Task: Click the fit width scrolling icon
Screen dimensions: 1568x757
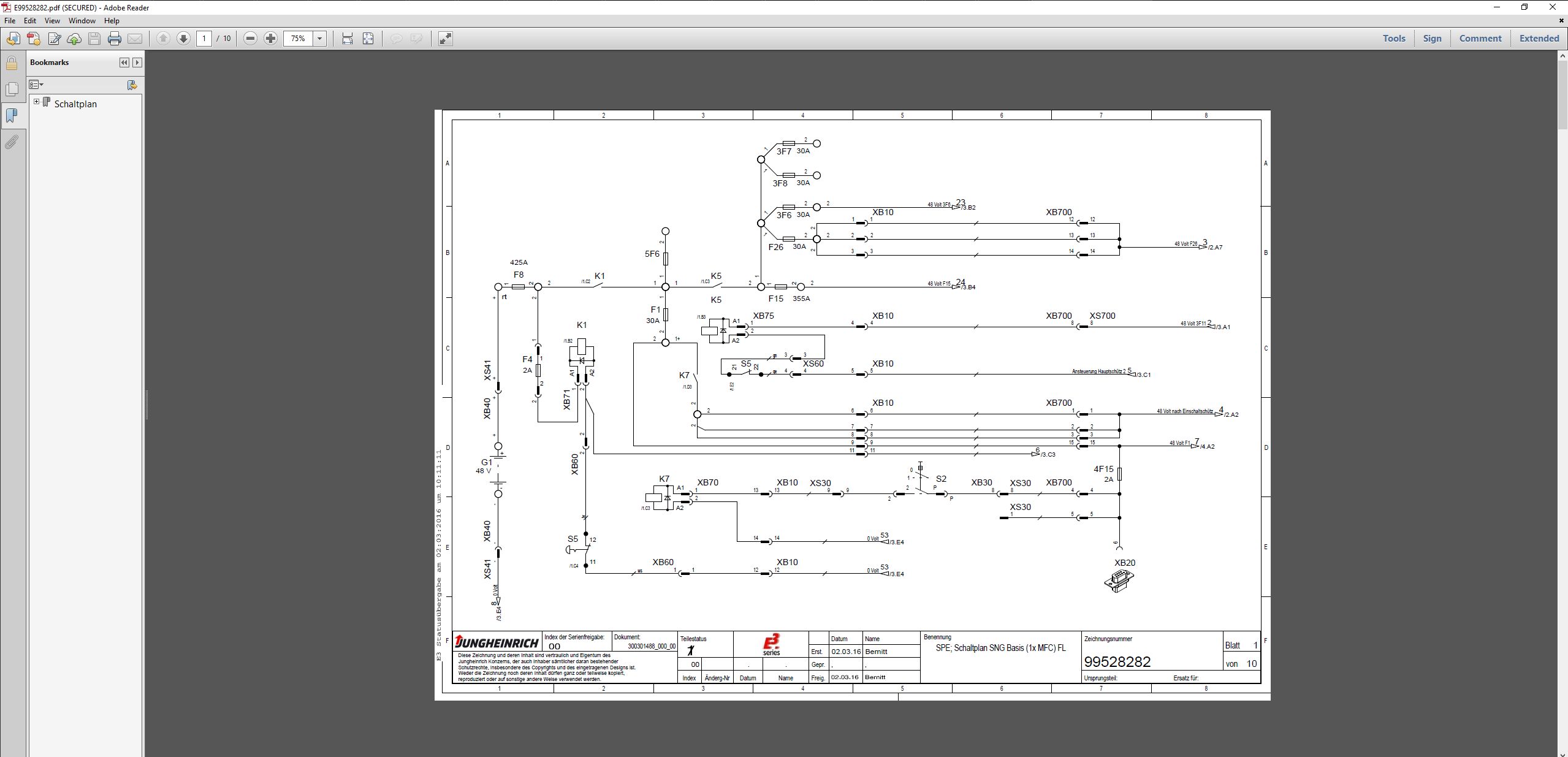Action: point(348,39)
